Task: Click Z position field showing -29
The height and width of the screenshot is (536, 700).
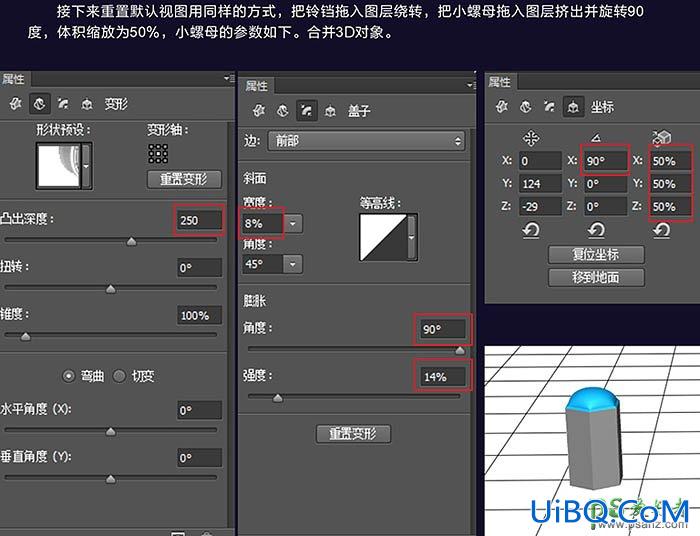Action: coord(540,207)
